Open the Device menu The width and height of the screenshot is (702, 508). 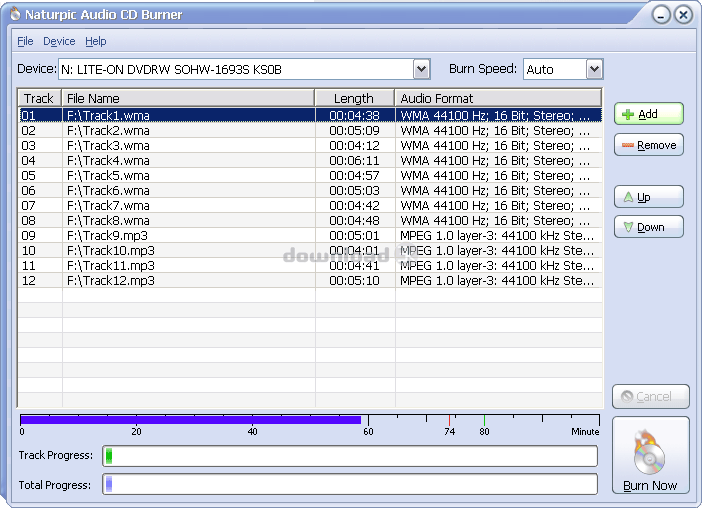coord(59,41)
